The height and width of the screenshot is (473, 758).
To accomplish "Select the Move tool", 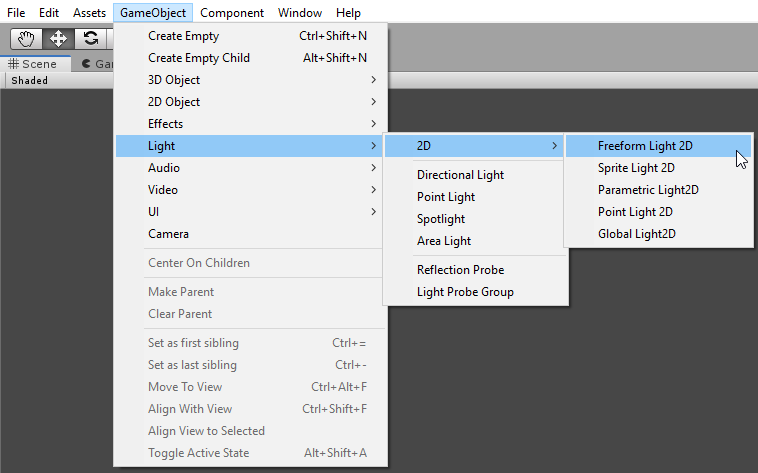I will pyautogui.click(x=58, y=38).
